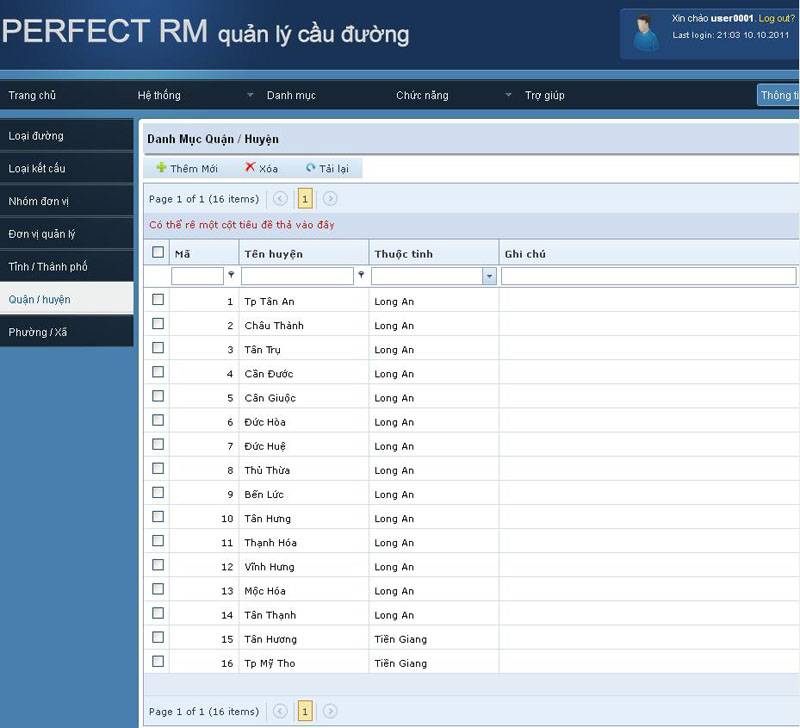Select Đơn vị quản lý in sidebar
The height and width of the screenshot is (728, 800).
(x=66, y=234)
